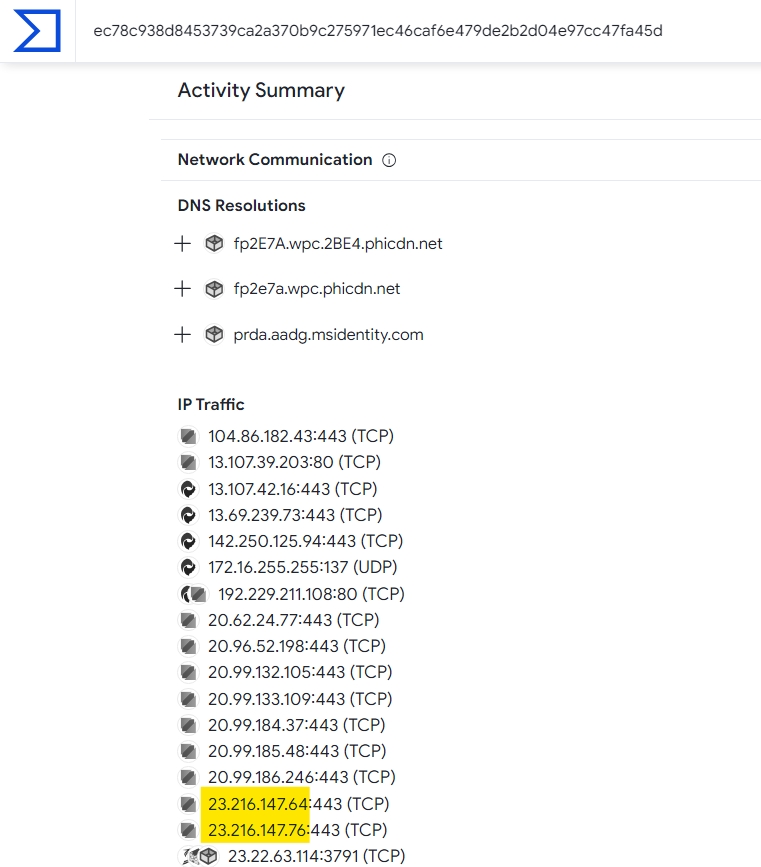Click the icon beside 20.62.24.77:443
761x867 pixels.
click(x=187, y=620)
